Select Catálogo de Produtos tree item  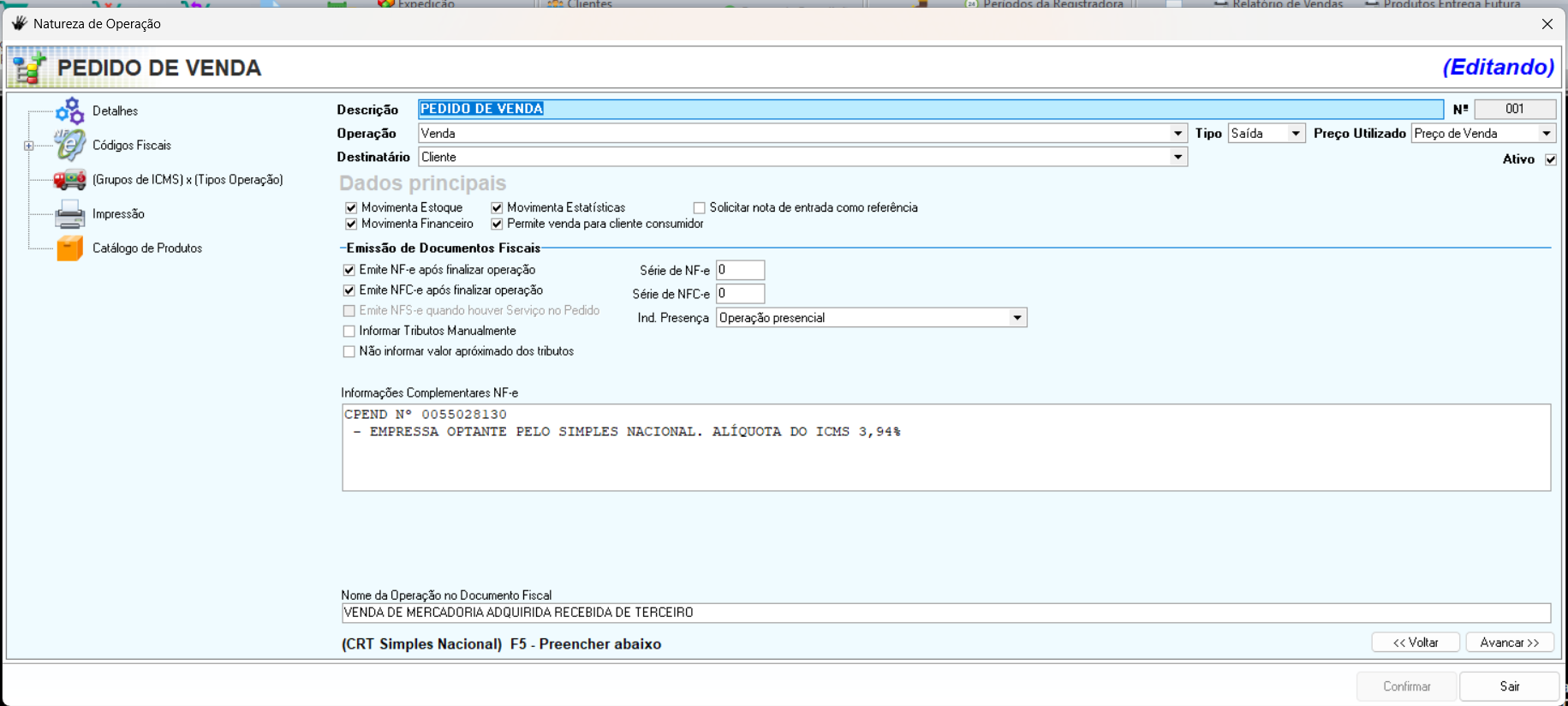147,248
